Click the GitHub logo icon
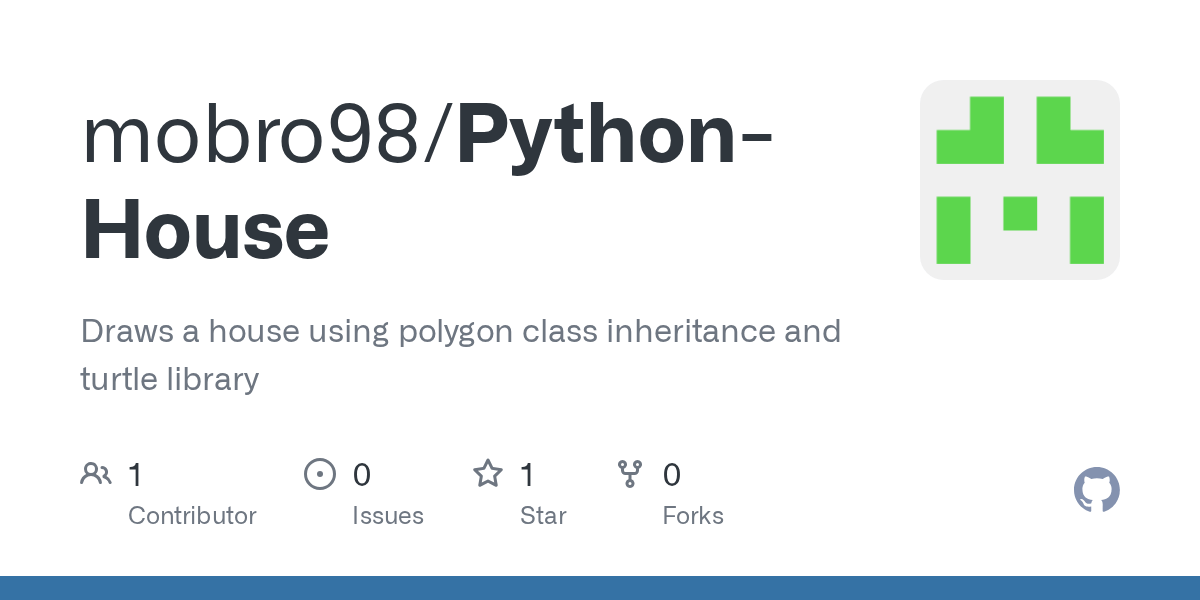 1096,490
